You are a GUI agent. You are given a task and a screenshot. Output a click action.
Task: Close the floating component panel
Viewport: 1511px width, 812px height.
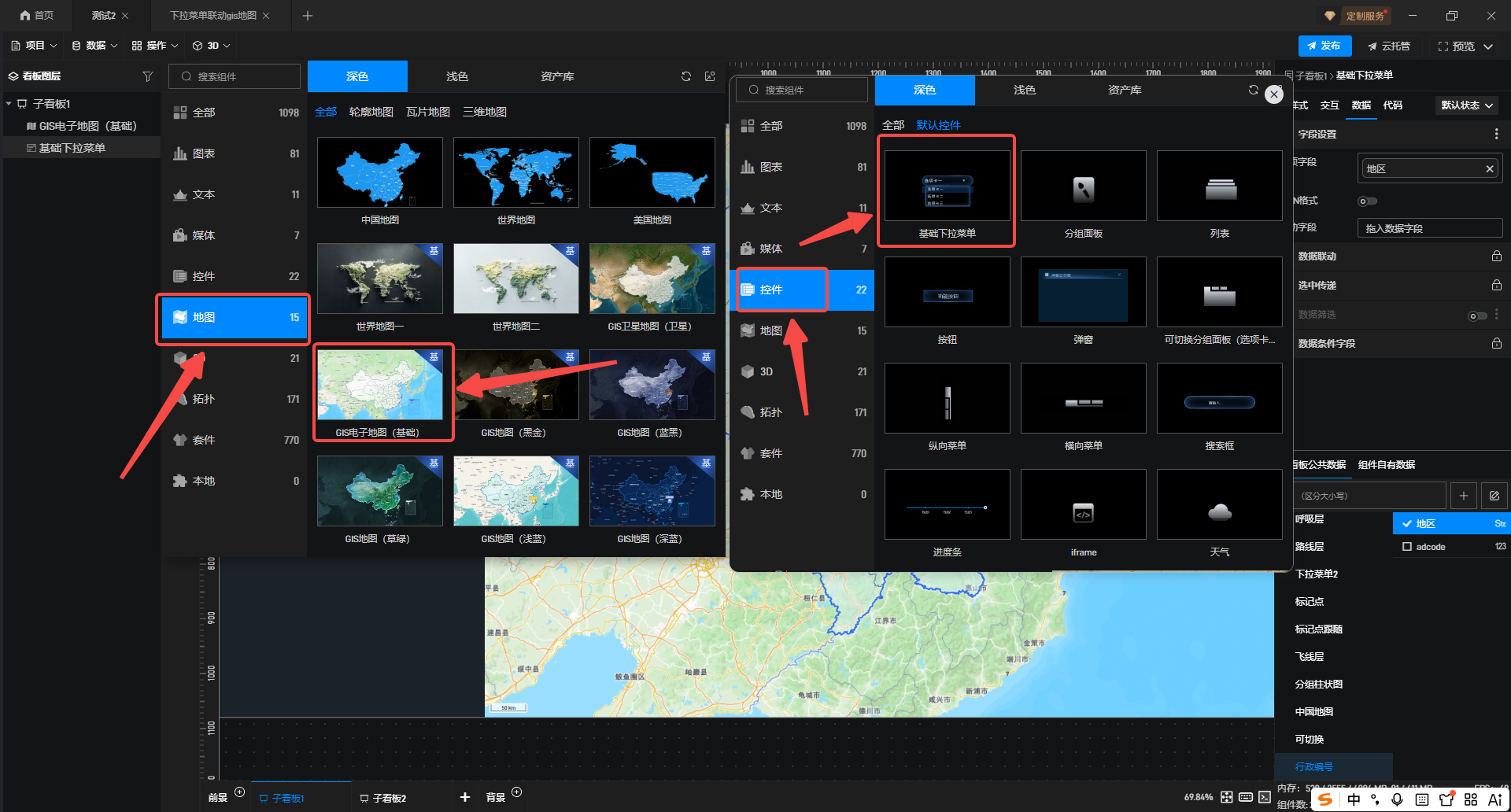pyautogui.click(x=1274, y=94)
